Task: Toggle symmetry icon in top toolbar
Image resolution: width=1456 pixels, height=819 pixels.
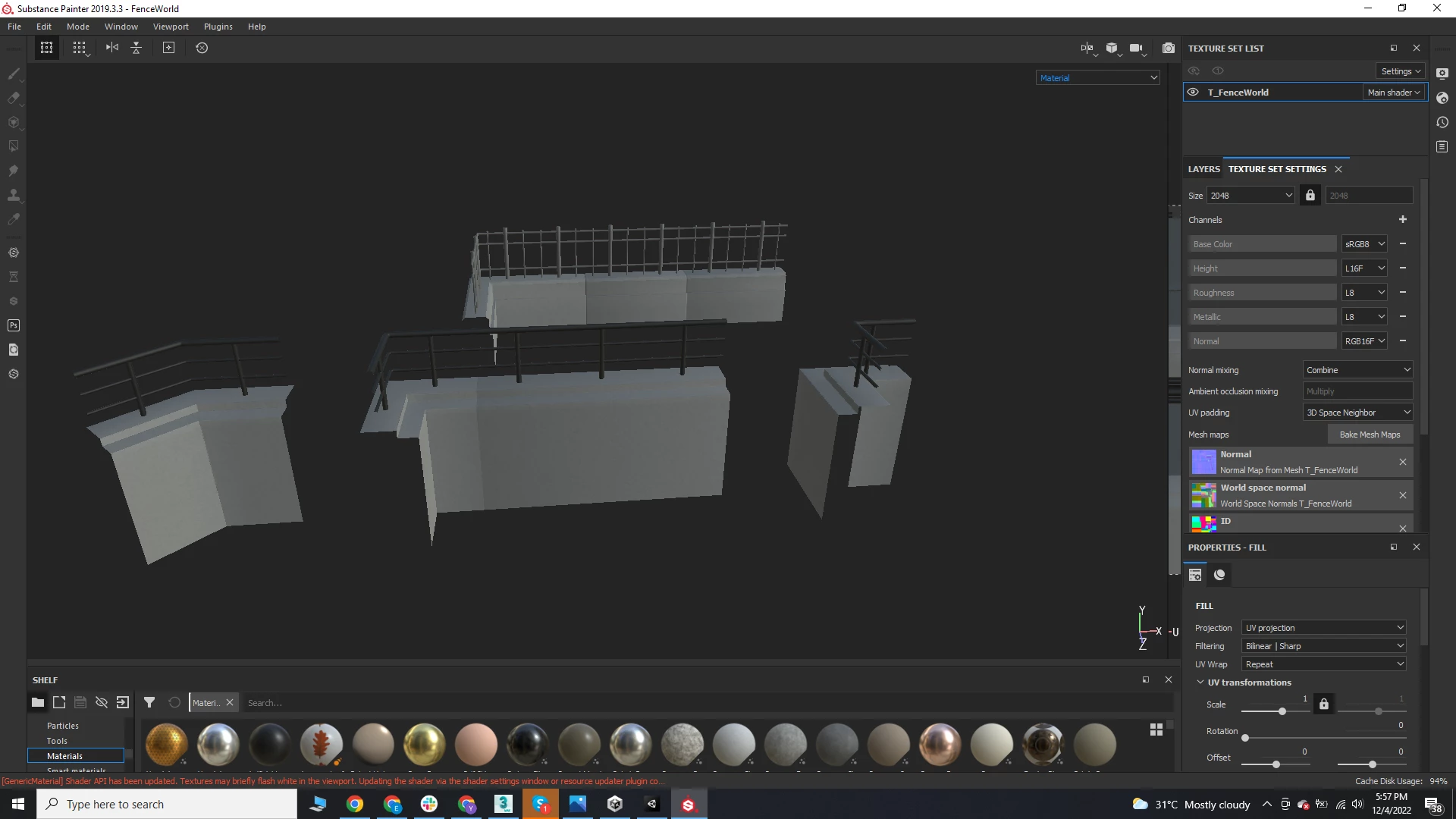Action: click(x=112, y=48)
